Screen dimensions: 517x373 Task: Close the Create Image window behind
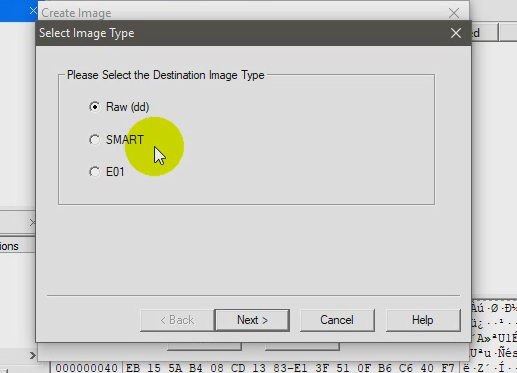click(454, 13)
